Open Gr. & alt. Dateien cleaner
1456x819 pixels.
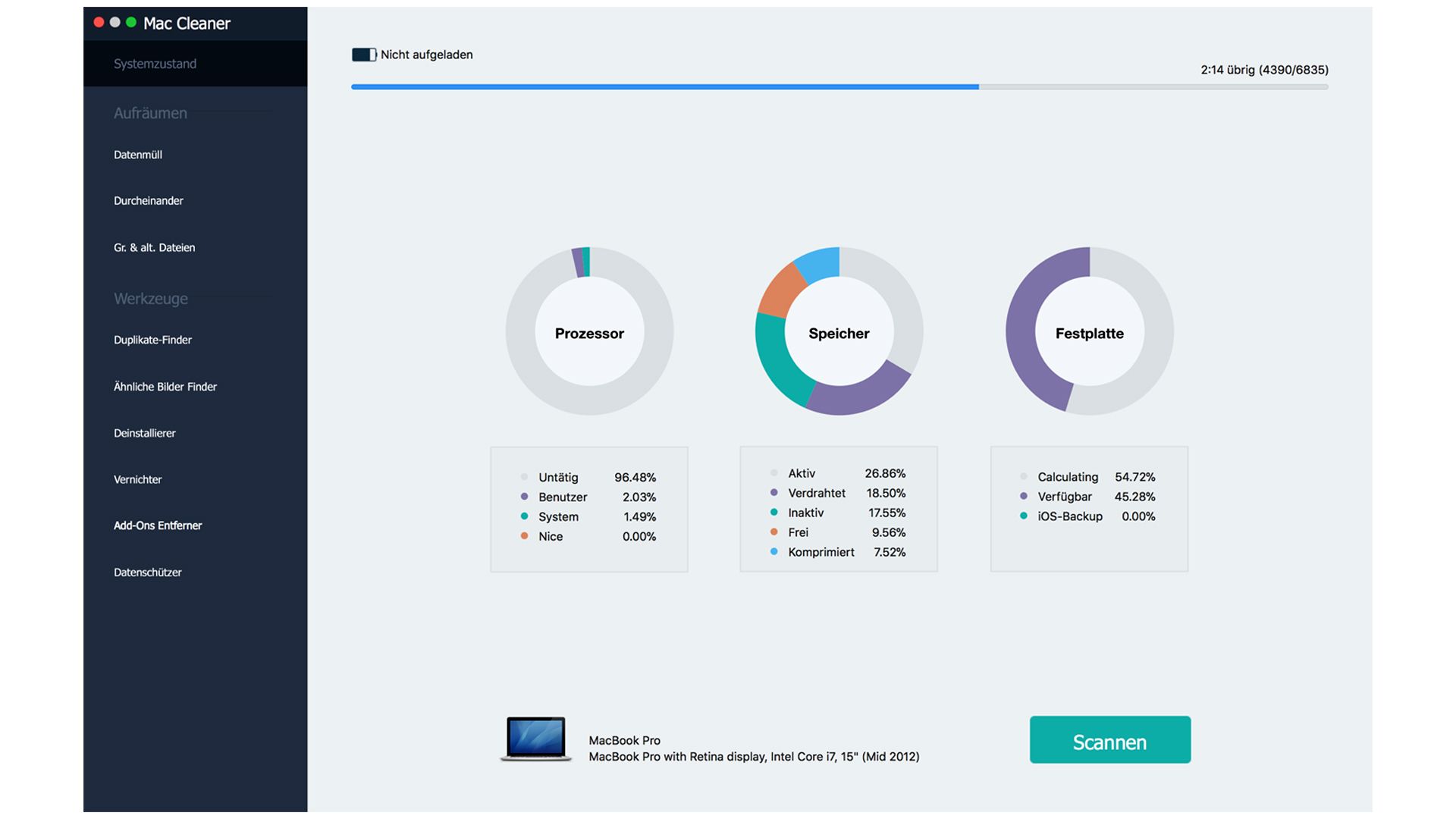[x=155, y=247]
